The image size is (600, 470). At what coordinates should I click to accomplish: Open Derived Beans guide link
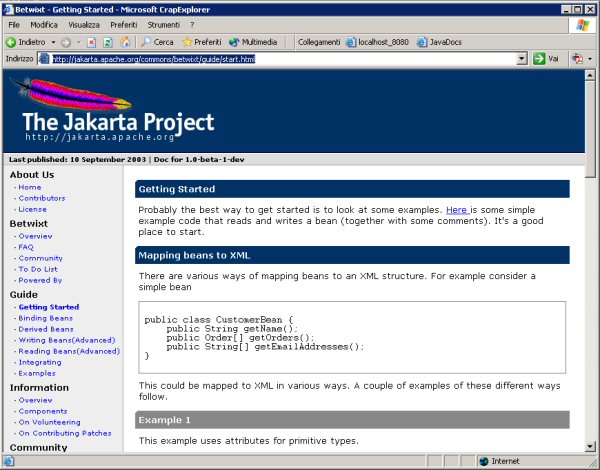tap(46, 329)
